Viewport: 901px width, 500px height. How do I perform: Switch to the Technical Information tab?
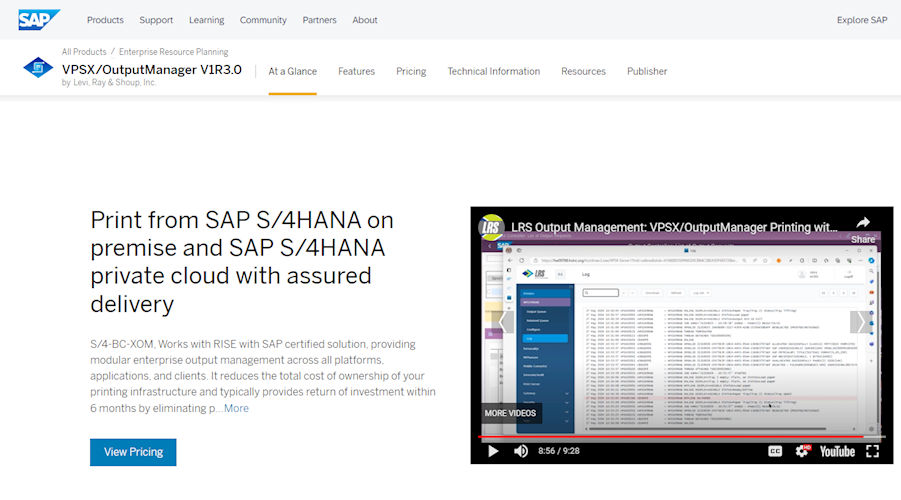click(x=493, y=71)
